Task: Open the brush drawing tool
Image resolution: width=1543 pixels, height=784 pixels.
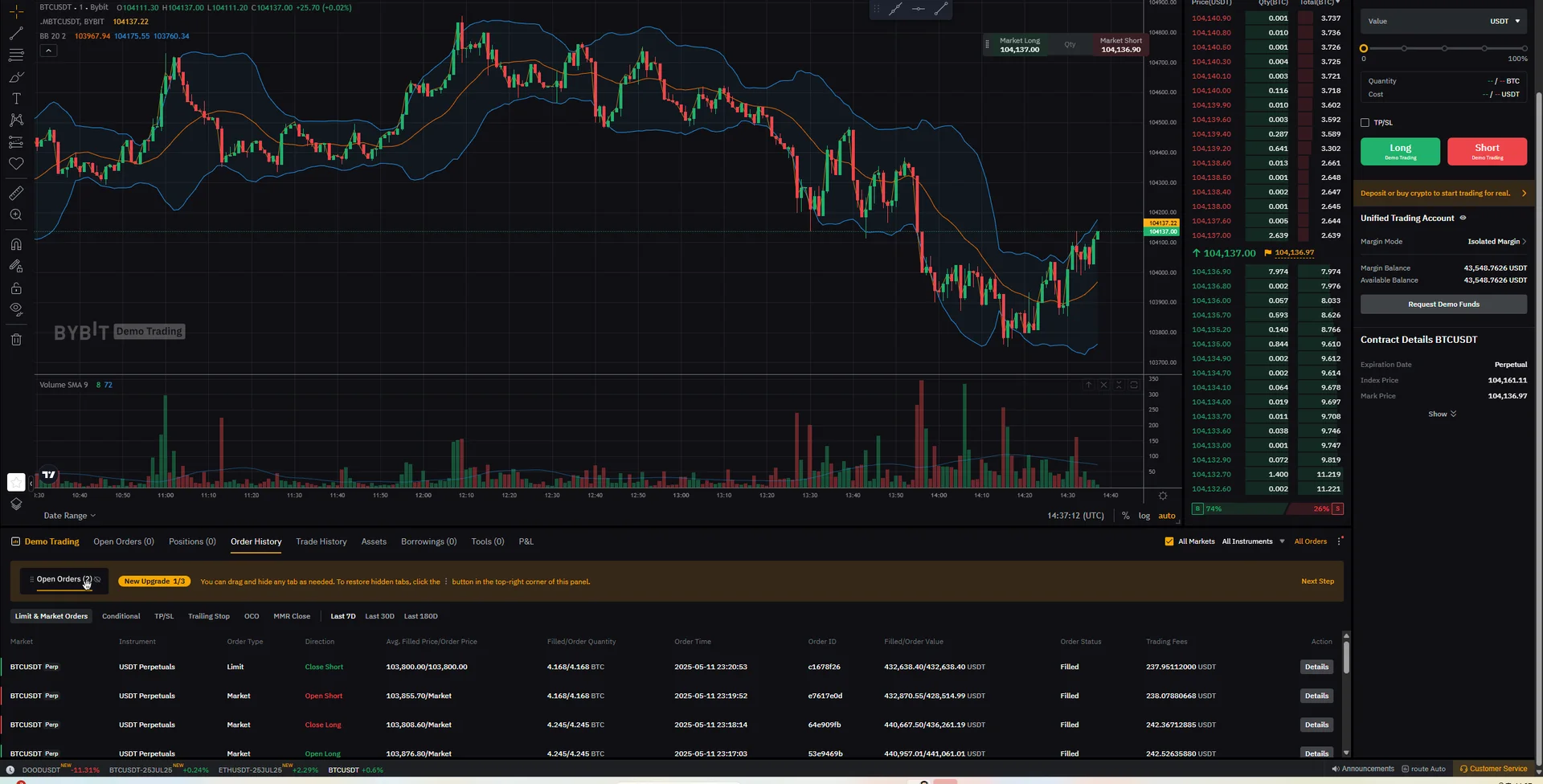Action: (16, 78)
